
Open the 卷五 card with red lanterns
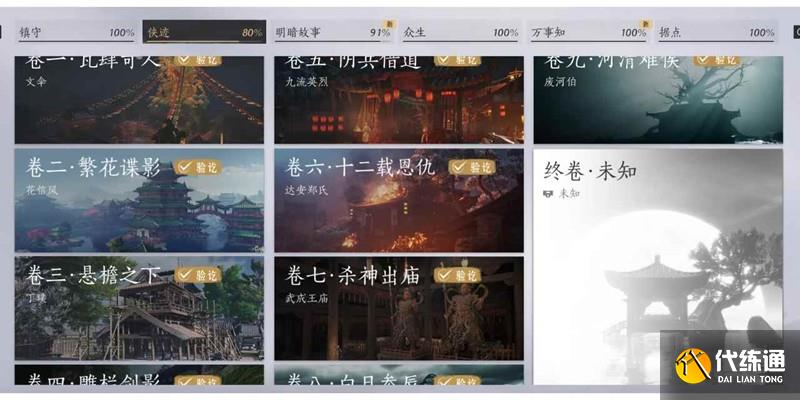399,100
